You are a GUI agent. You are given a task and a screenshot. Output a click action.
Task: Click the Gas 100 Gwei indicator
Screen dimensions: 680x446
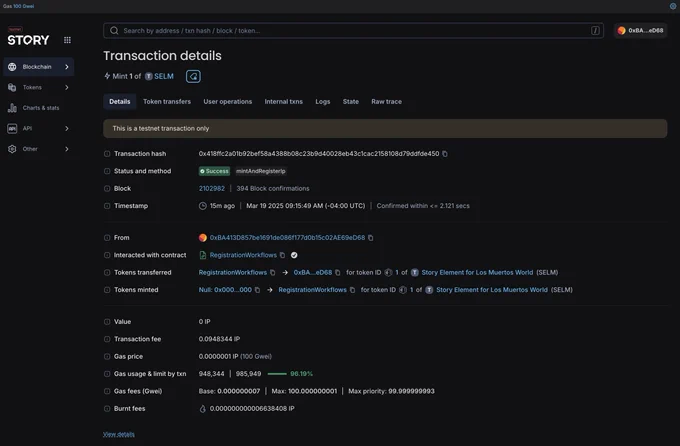pos(19,6)
